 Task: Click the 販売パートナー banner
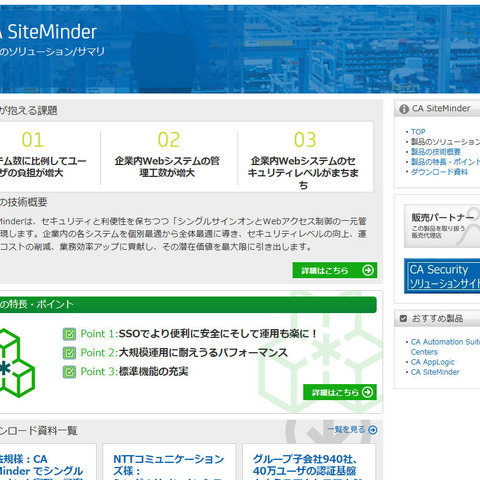[x=442, y=226]
